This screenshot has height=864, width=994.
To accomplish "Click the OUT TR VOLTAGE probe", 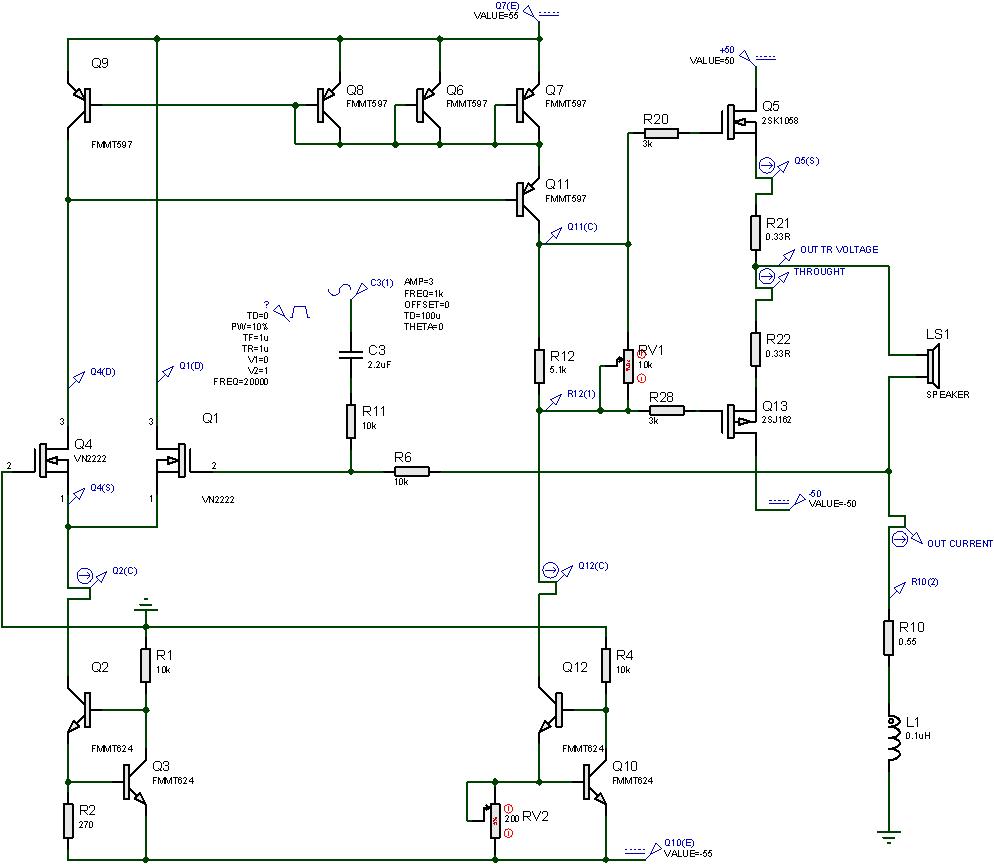I will click(787, 256).
